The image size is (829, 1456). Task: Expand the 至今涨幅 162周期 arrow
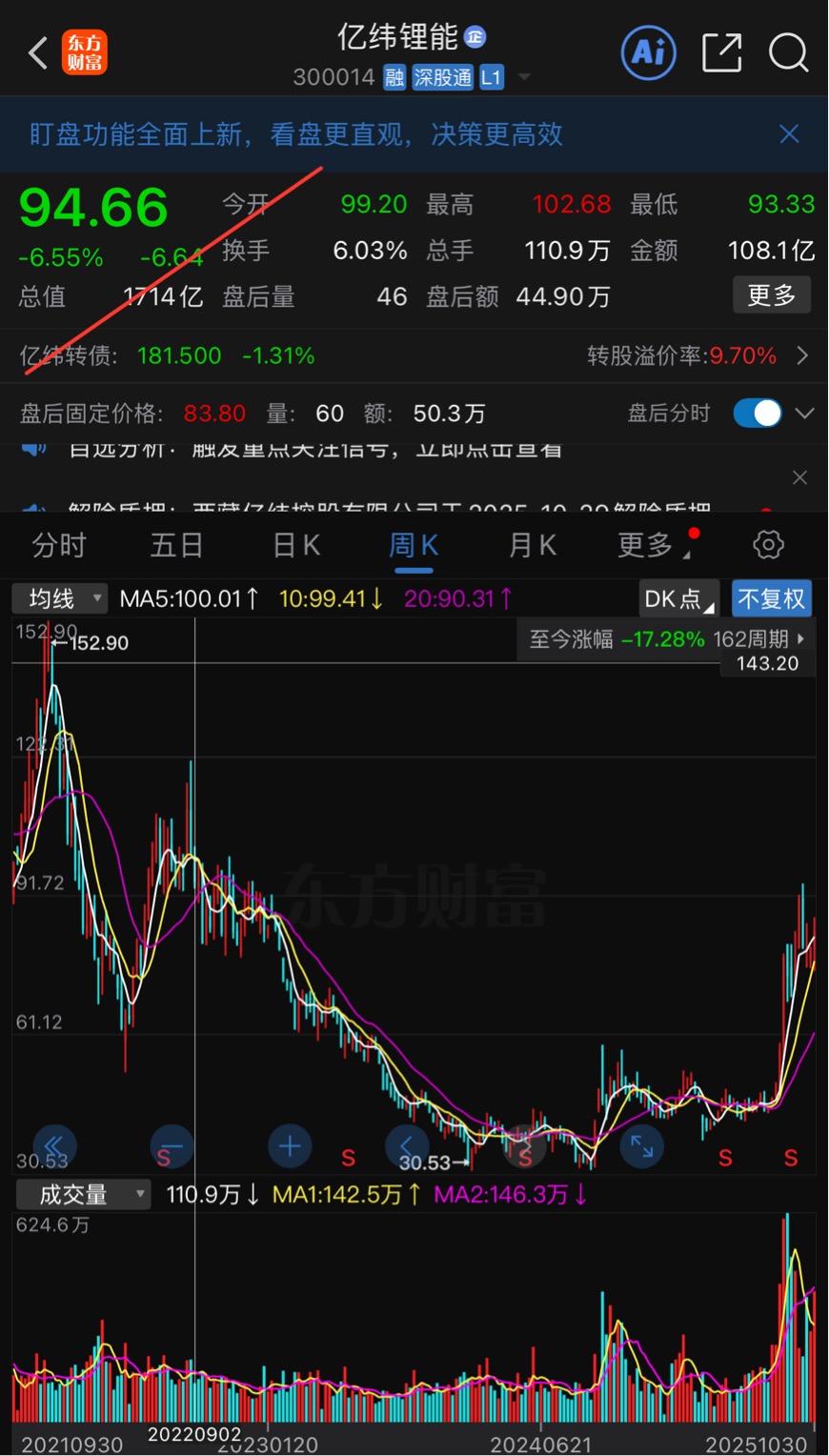pos(801,638)
